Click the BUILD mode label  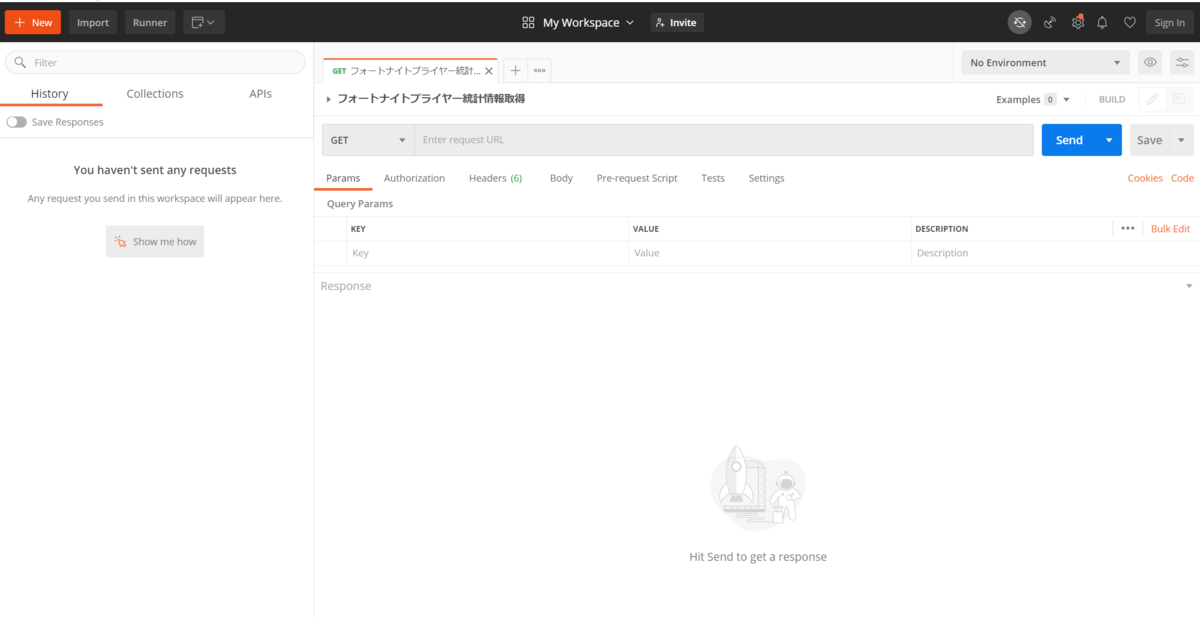[1112, 99]
